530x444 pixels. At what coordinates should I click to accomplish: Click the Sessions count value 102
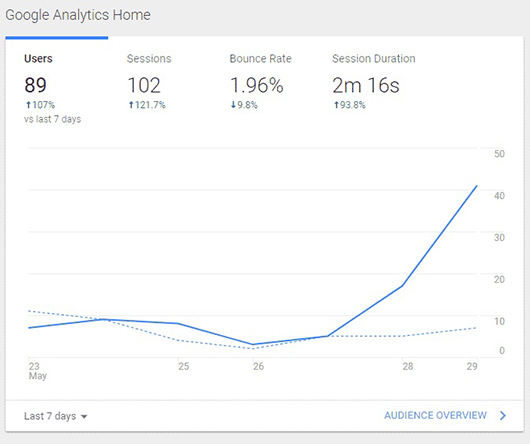[144, 85]
